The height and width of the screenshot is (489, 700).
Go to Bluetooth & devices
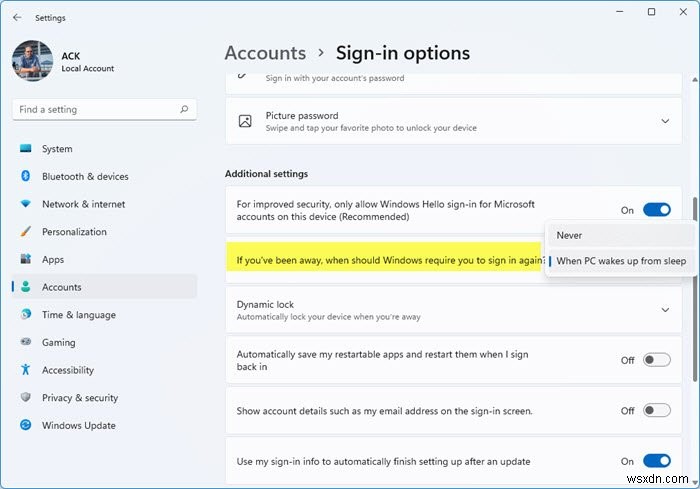click(85, 176)
